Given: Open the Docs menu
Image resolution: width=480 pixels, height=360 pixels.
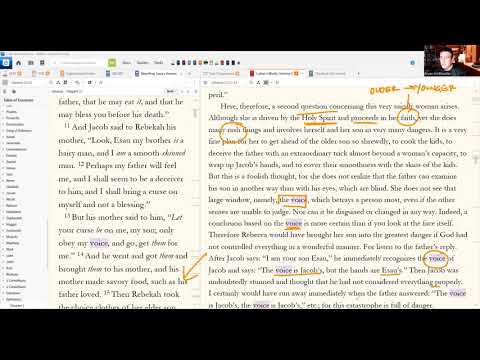Looking at the screenshot, I should click(127, 63).
